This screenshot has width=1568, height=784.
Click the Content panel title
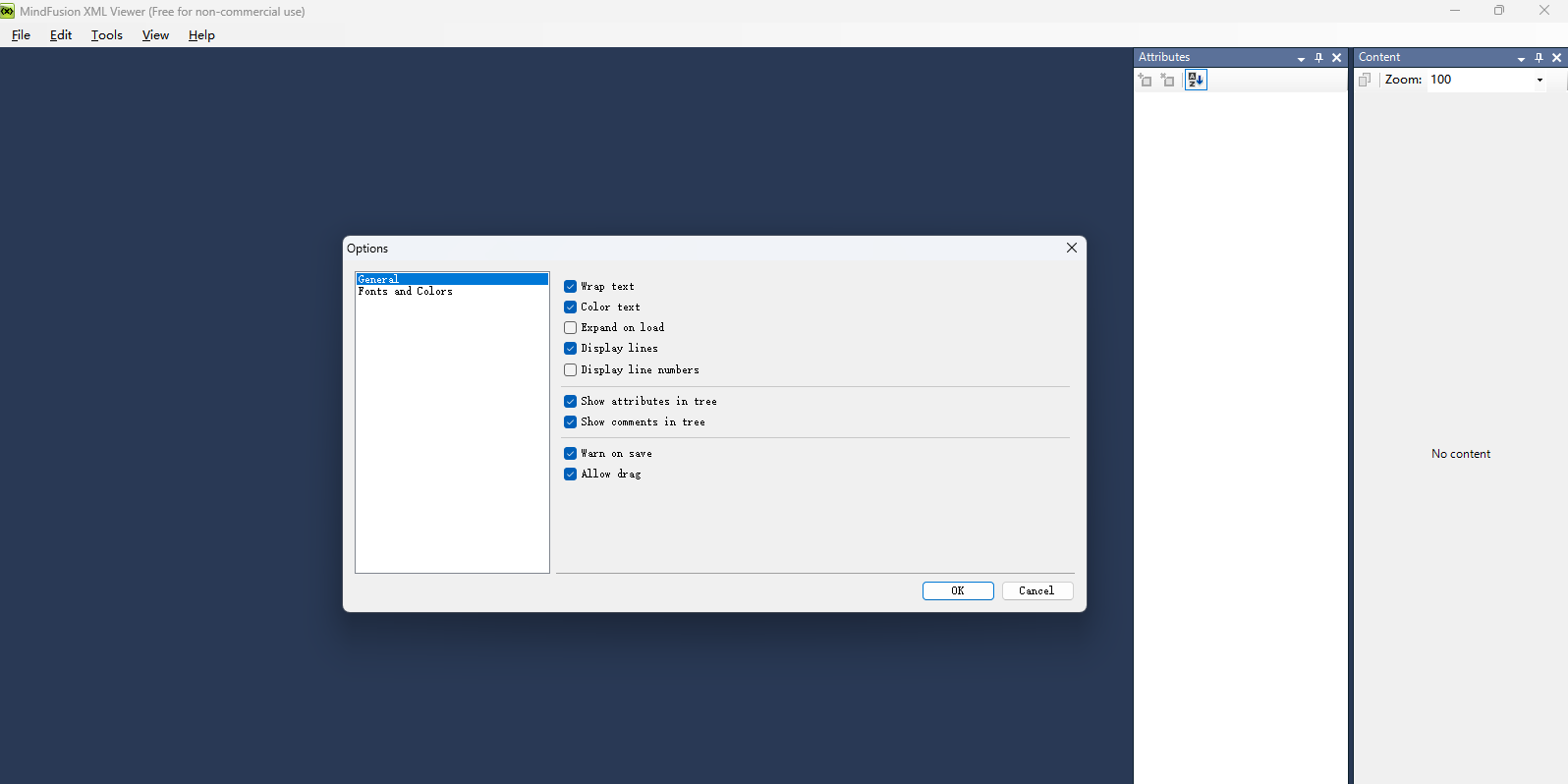click(x=1379, y=57)
